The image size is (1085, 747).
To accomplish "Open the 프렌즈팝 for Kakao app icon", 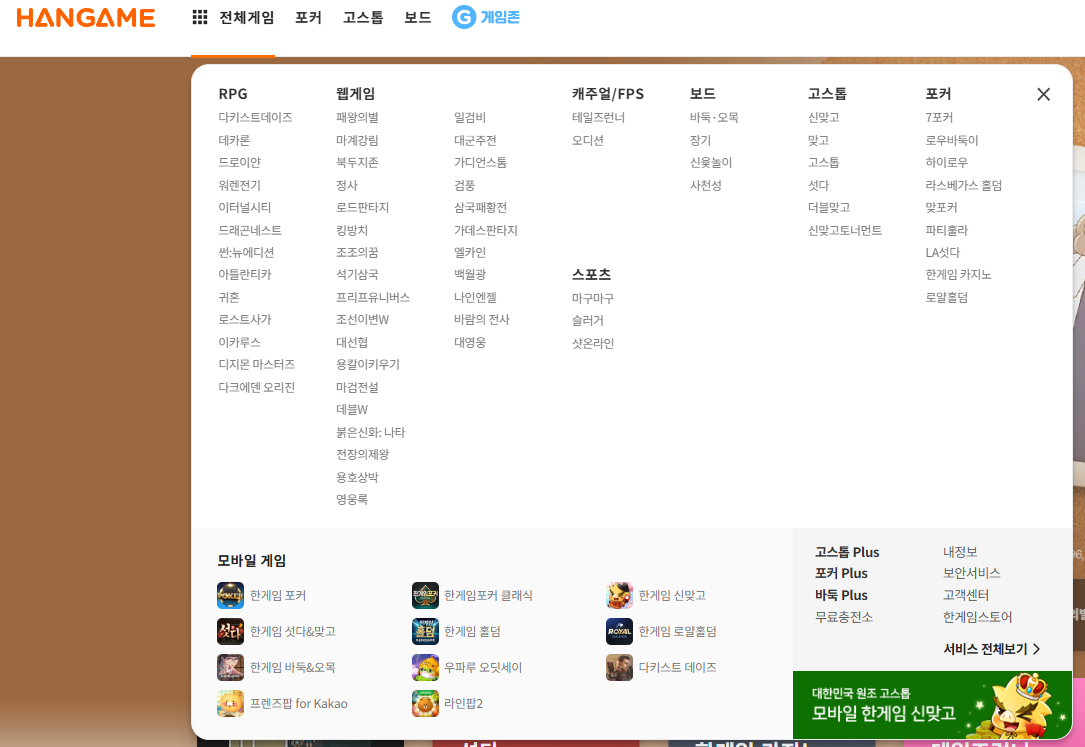I will click(230, 703).
